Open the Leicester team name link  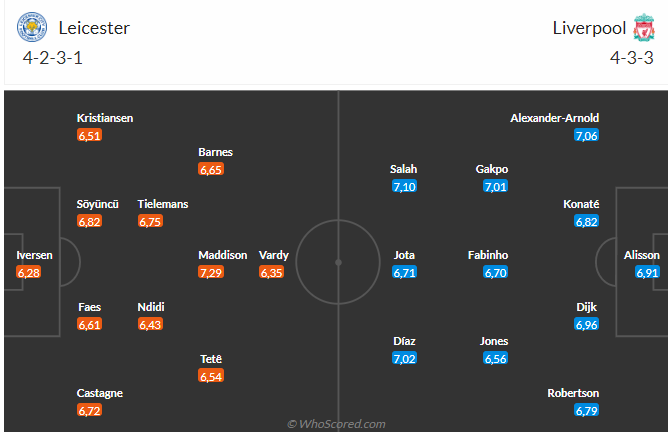coord(94,28)
